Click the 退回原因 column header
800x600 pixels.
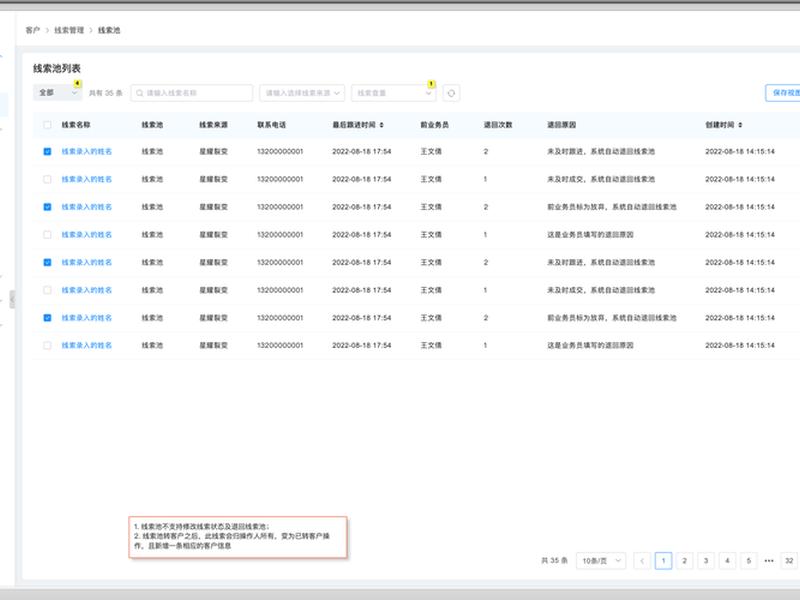coord(562,125)
